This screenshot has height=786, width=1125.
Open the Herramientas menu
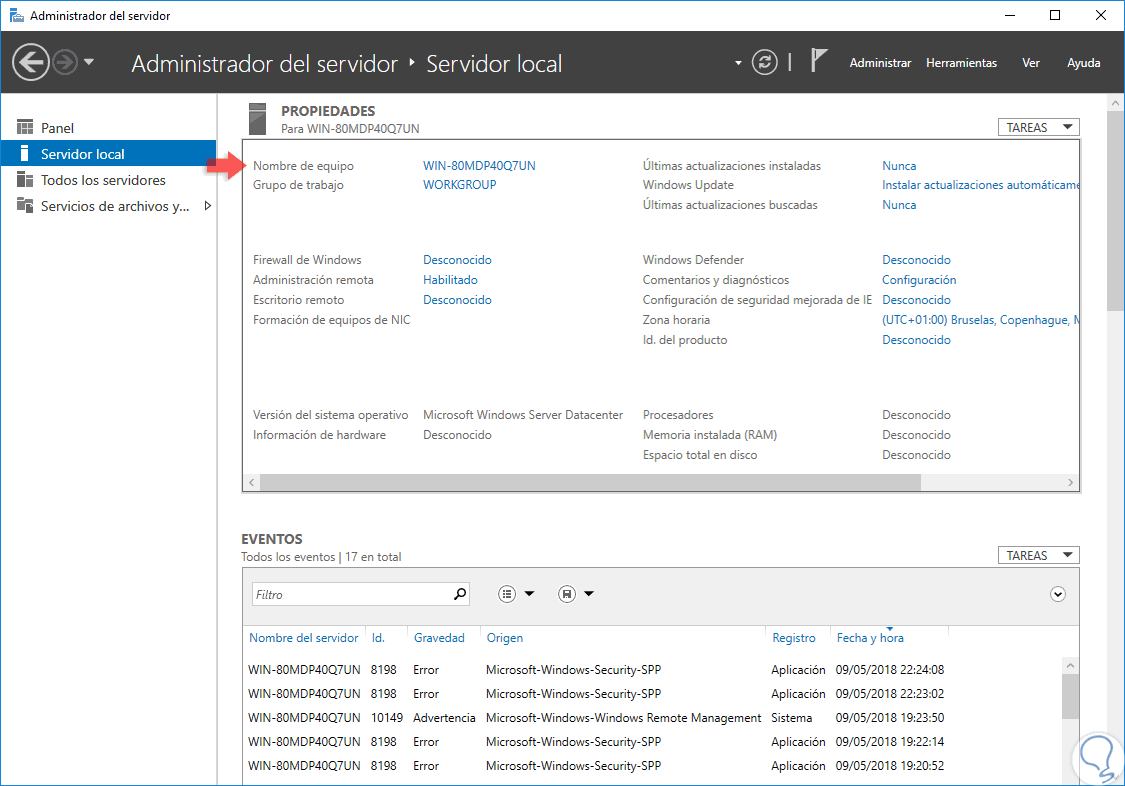pyautogui.click(x=961, y=63)
